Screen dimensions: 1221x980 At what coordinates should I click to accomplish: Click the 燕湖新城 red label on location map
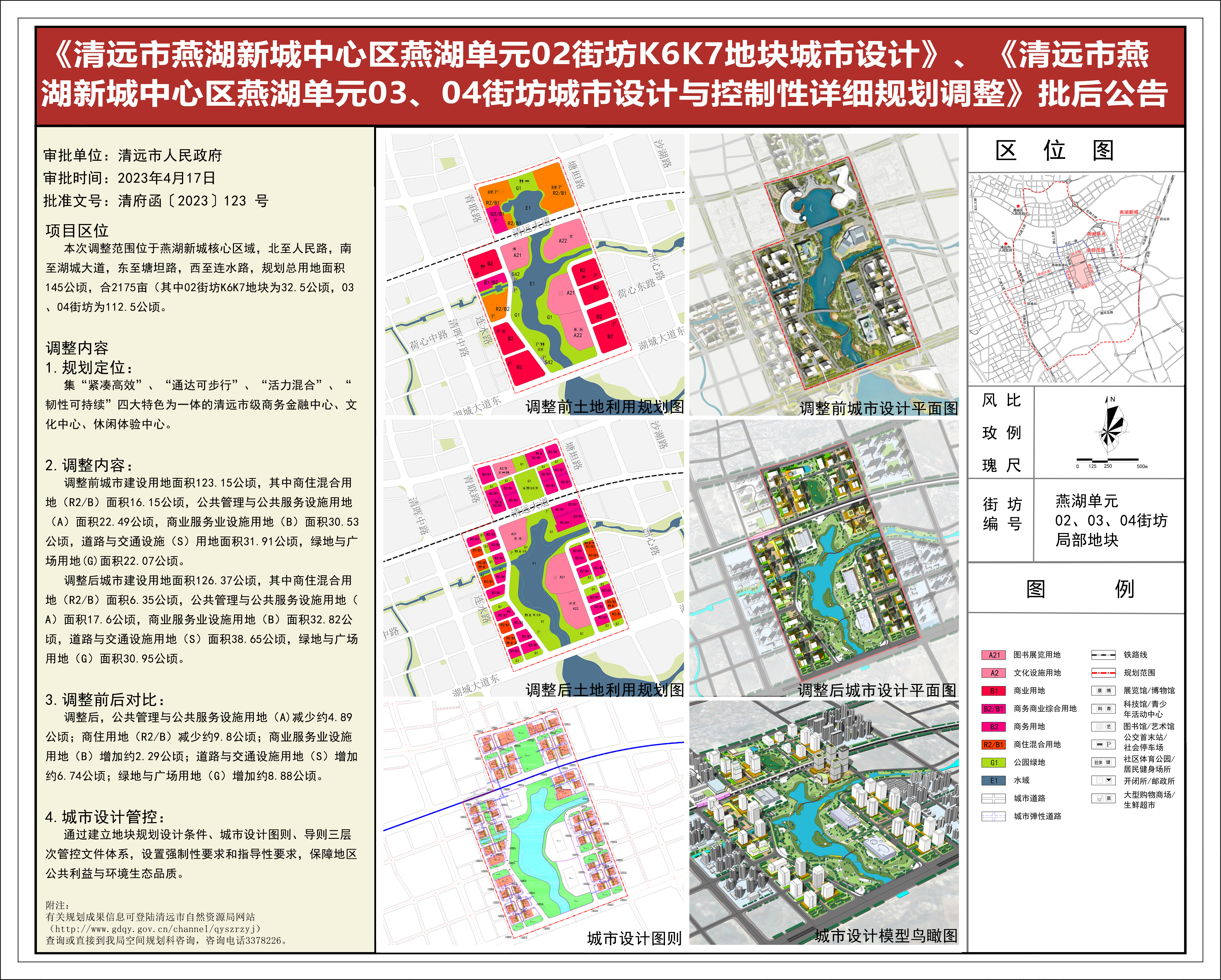[1129, 213]
